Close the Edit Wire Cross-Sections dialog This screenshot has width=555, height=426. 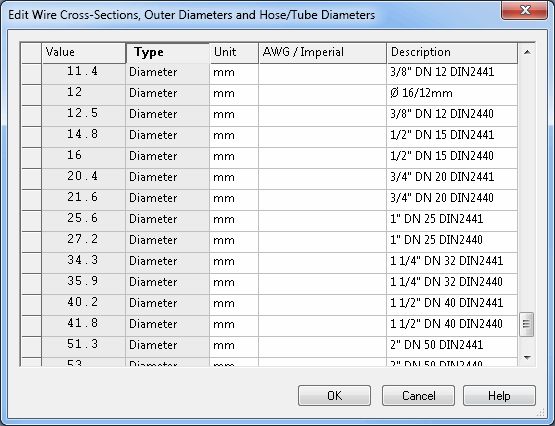point(525,10)
